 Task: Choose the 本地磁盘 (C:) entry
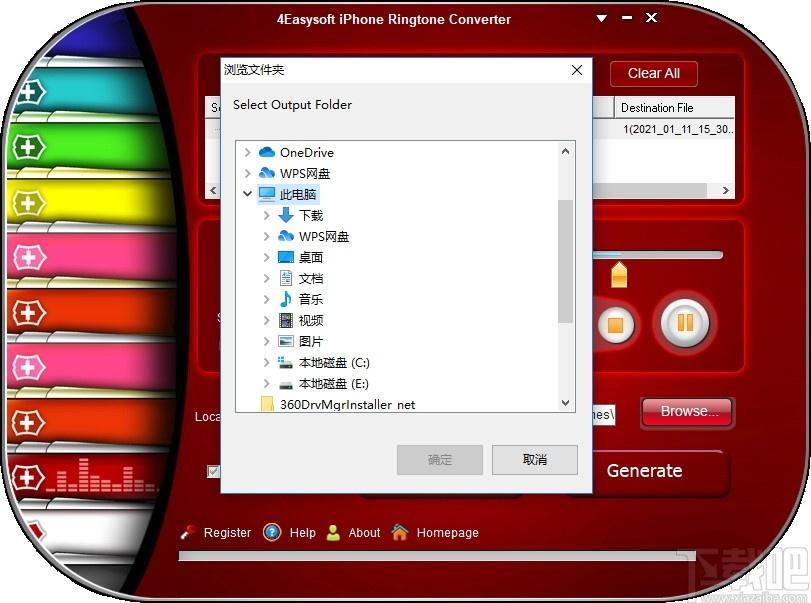334,363
